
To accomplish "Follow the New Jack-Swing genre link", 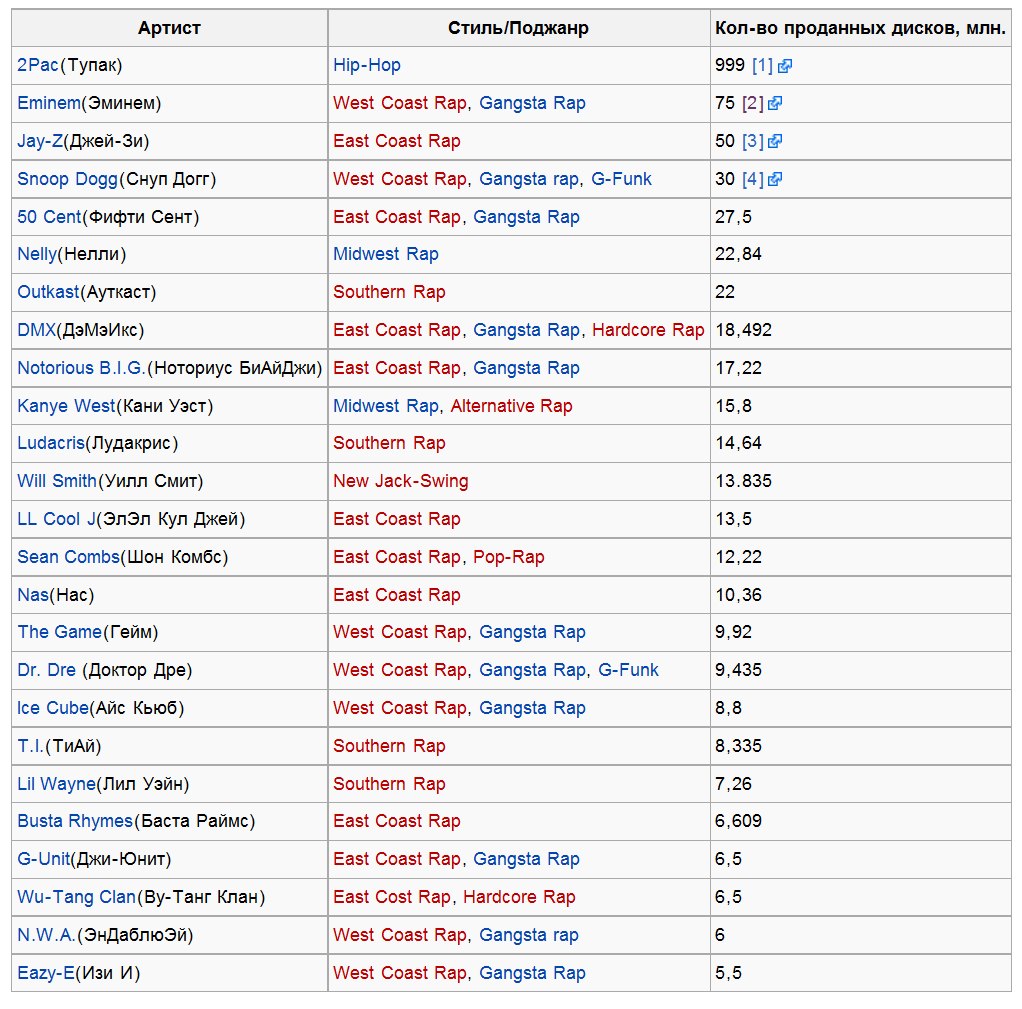I will coord(401,480).
